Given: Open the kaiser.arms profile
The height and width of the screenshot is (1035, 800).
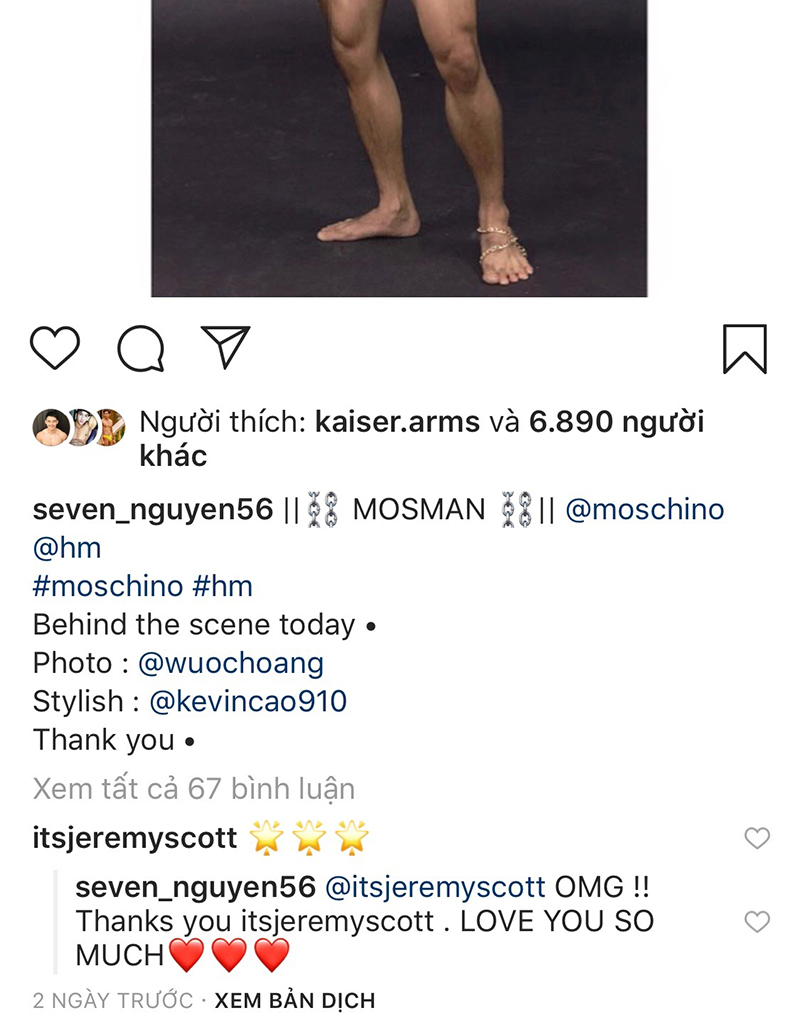Looking at the screenshot, I should pos(396,422).
